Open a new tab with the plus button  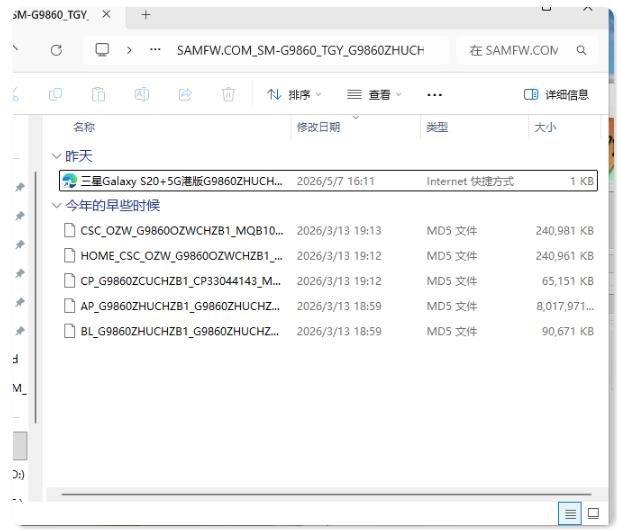146,15
